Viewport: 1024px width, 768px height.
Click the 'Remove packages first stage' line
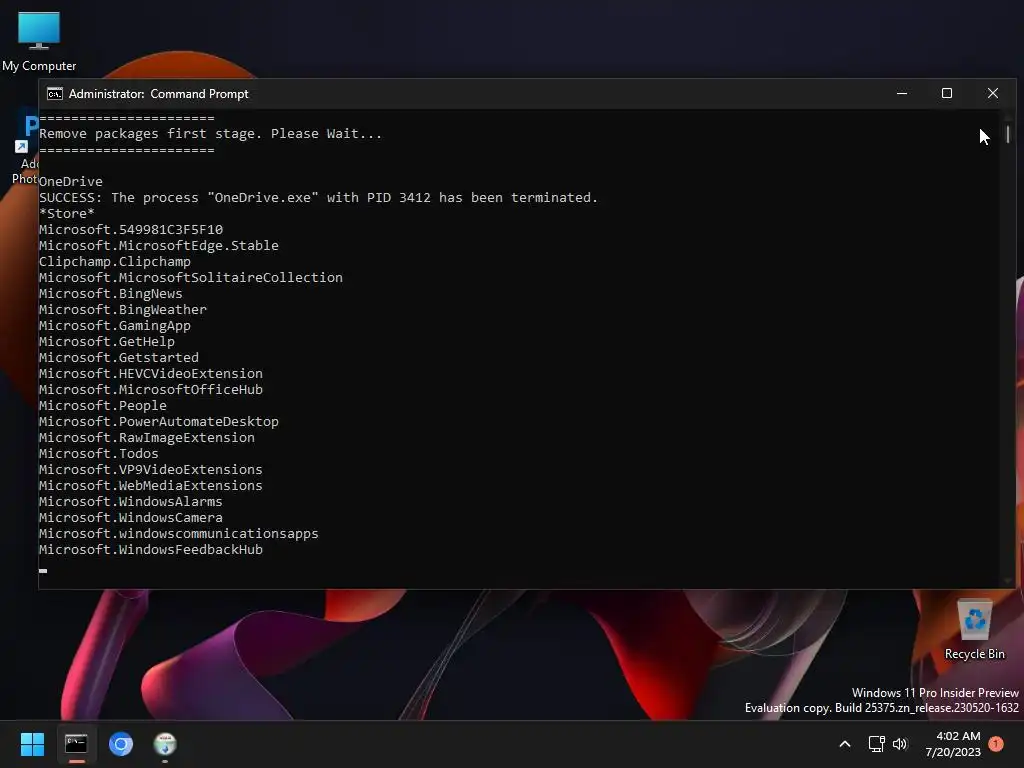(210, 134)
